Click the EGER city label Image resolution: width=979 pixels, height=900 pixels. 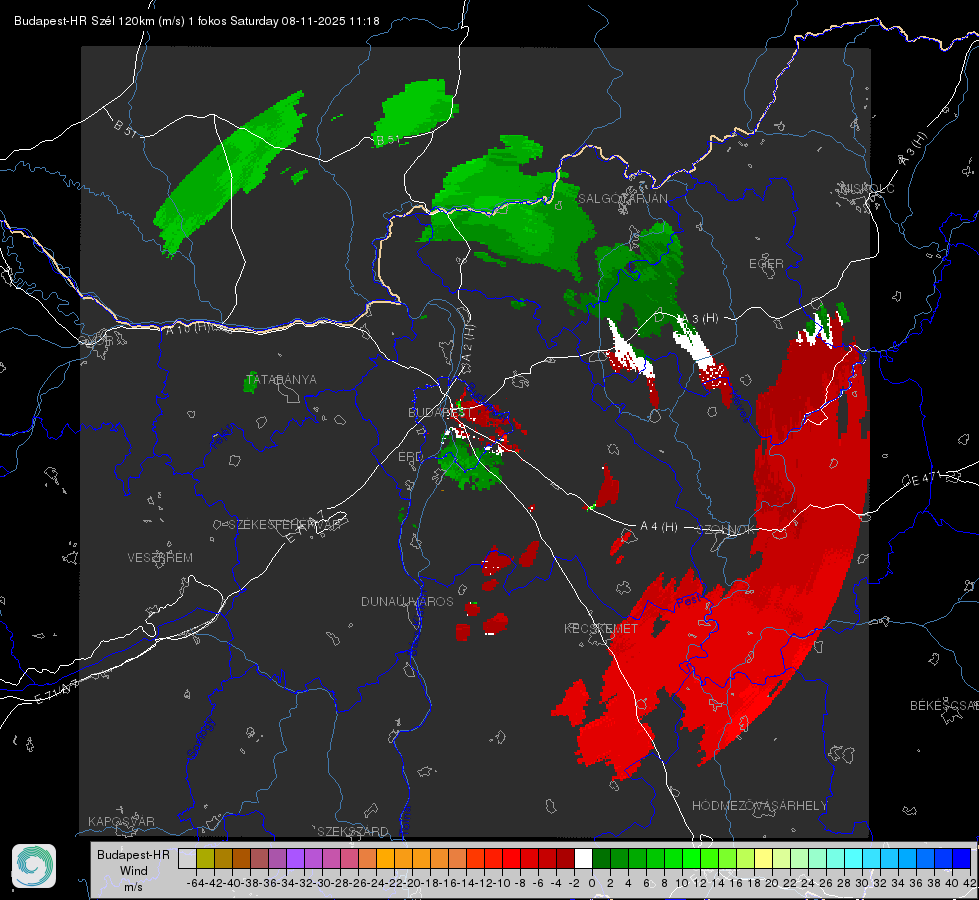pyautogui.click(x=766, y=264)
